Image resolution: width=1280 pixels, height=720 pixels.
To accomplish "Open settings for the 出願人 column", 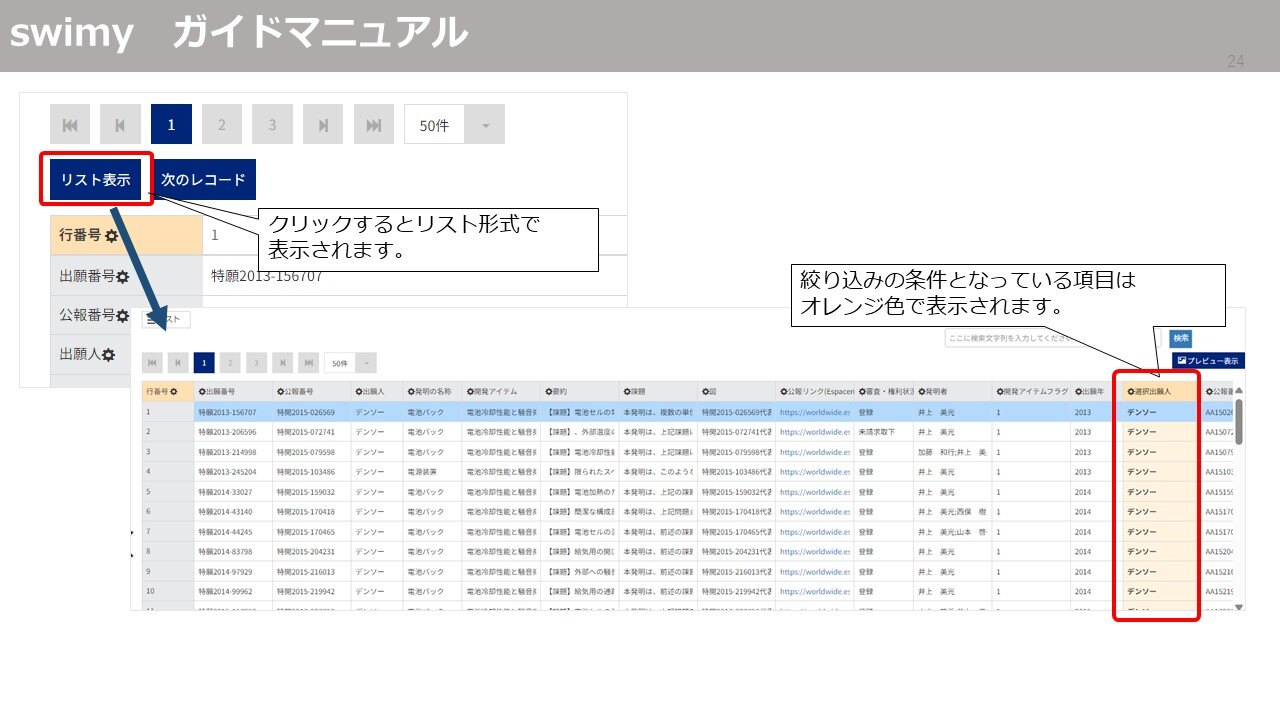I will click(357, 391).
